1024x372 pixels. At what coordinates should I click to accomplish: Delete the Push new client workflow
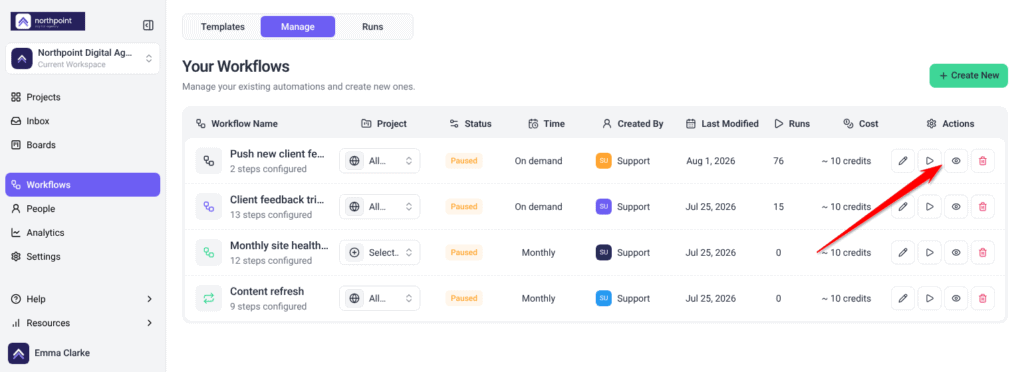click(983, 161)
